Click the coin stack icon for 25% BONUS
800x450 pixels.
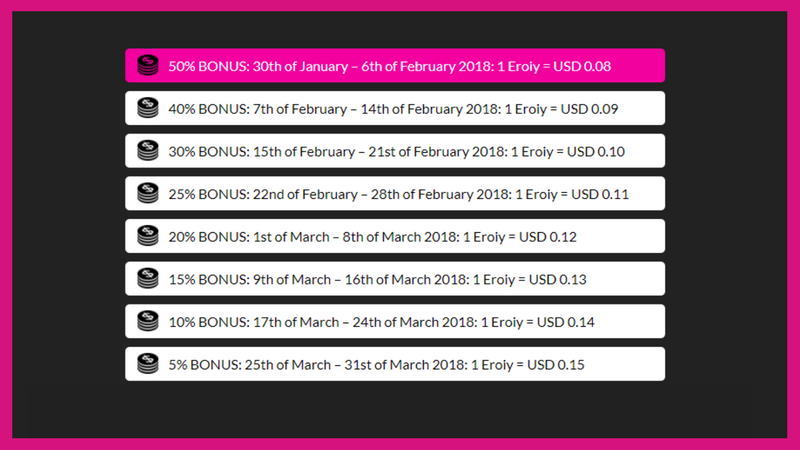pos(148,194)
